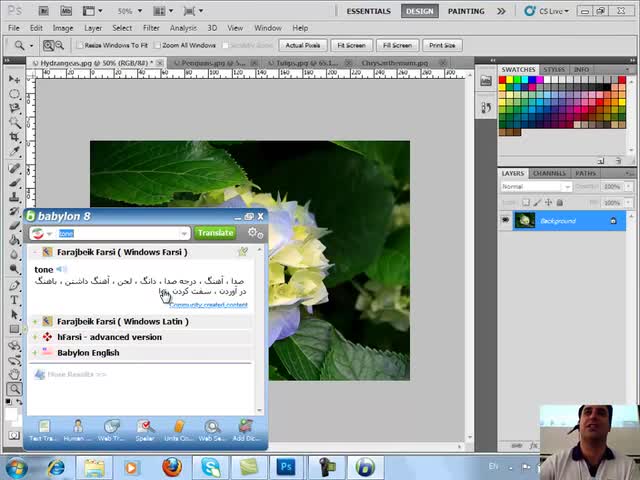
Task: Play the 'tone' pronunciation speaker icon
Action: pos(61,269)
